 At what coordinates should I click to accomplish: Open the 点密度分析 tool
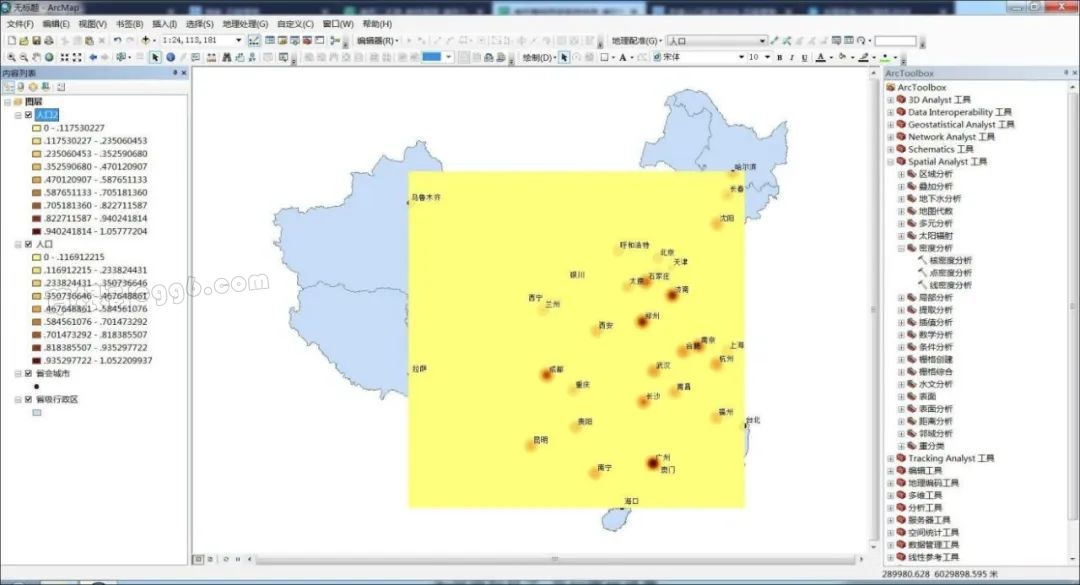(950, 272)
